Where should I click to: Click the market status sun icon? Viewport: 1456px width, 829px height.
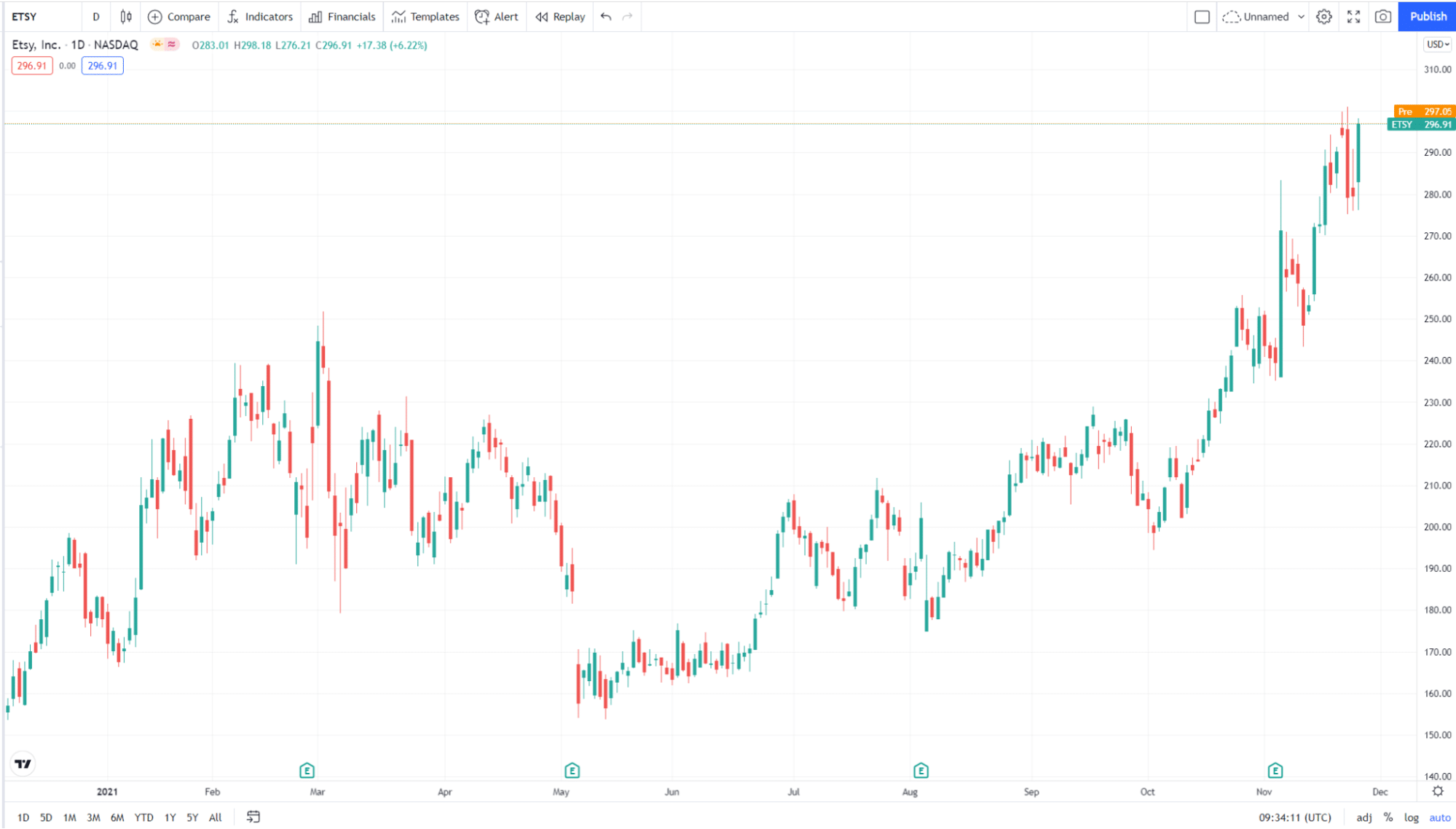[157, 44]
